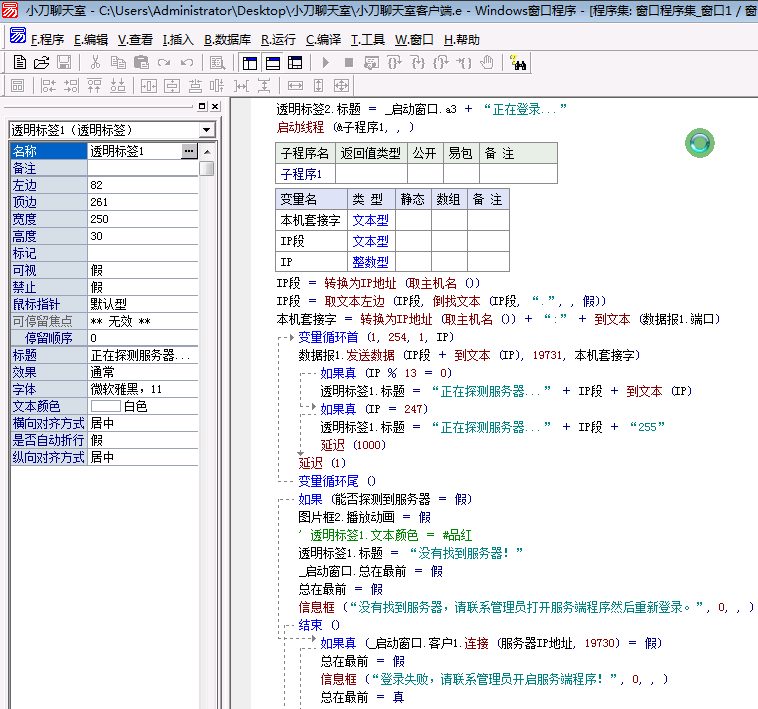
Task: Click the white 文本颜色 color swatch
Action: click(x=105, y=406)
